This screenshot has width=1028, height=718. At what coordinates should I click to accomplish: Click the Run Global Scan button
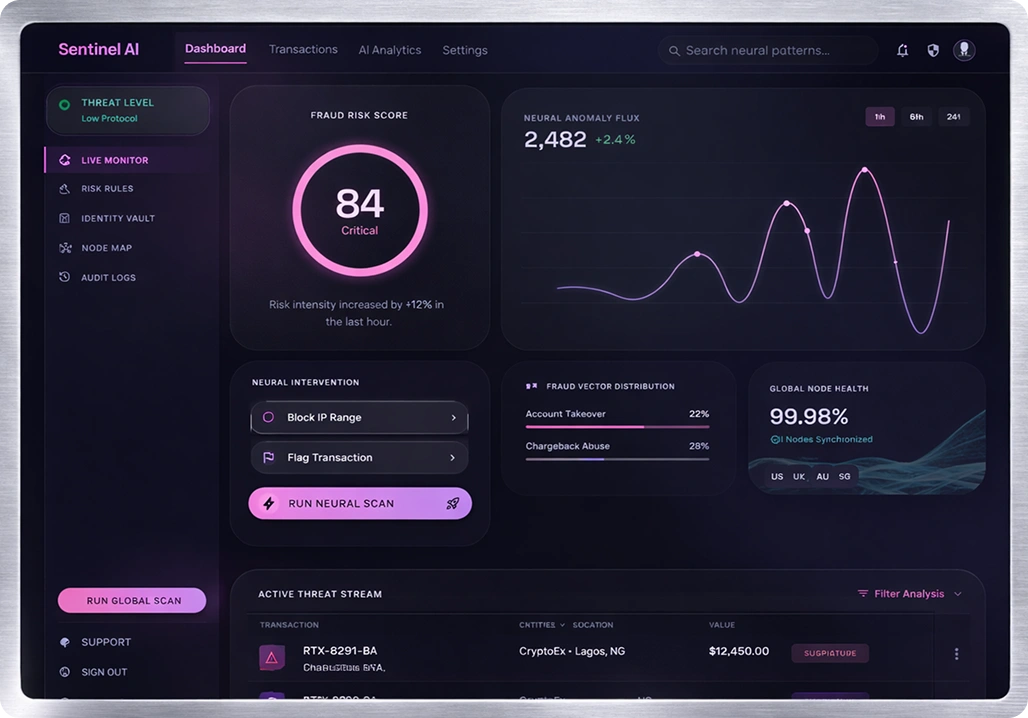pos(132,601)
